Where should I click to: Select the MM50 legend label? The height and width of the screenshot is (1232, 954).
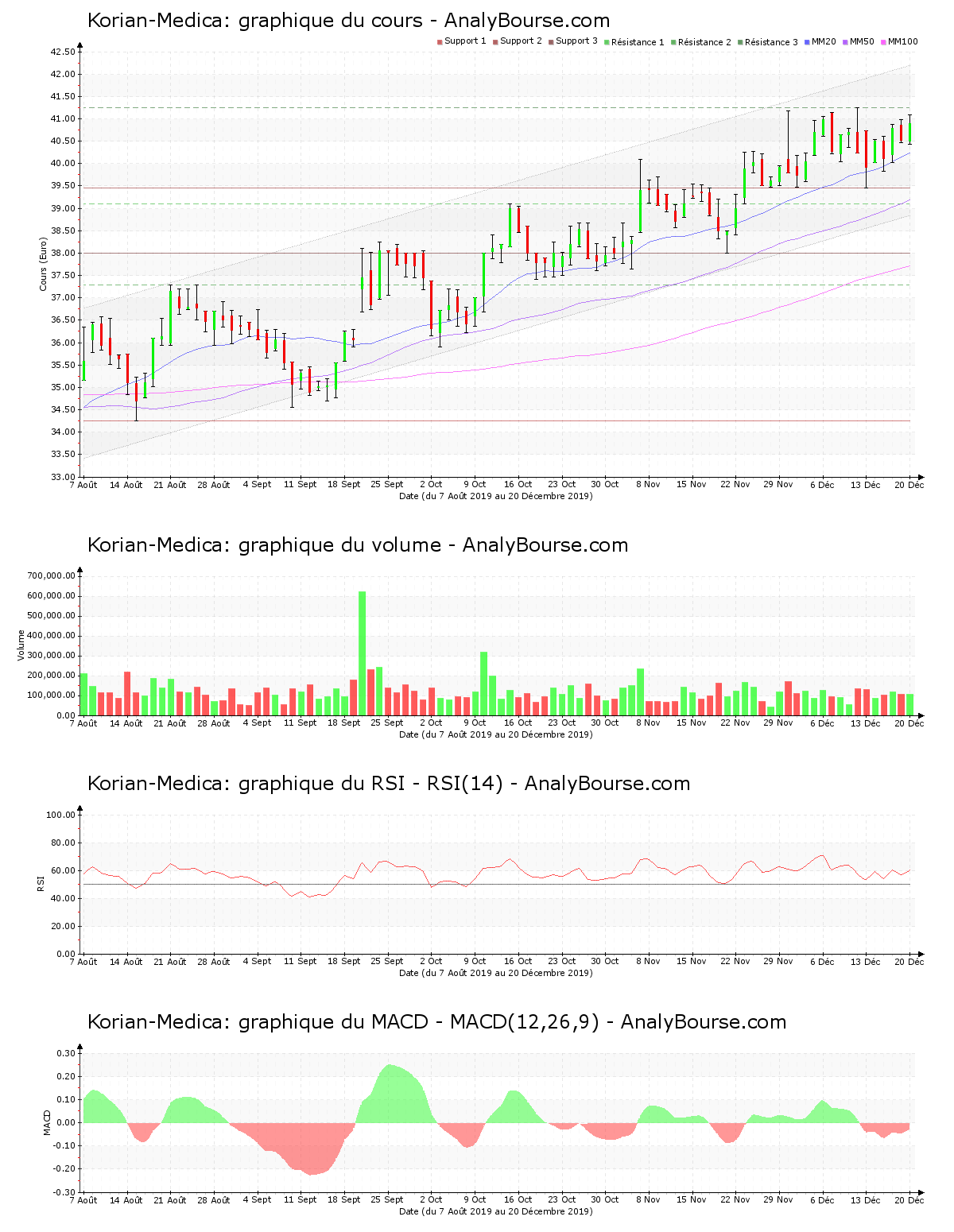point(862,41)
